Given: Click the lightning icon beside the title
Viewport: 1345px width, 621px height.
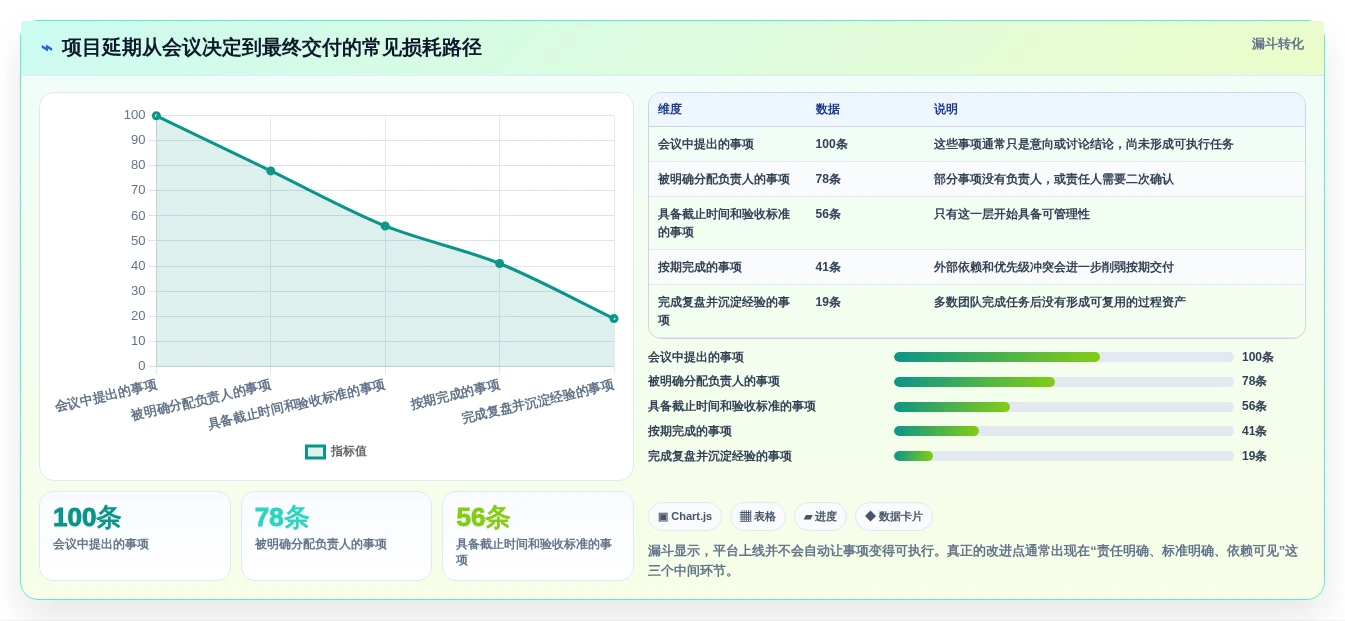Looking at the screenshot, I should (x=47, y=48).
